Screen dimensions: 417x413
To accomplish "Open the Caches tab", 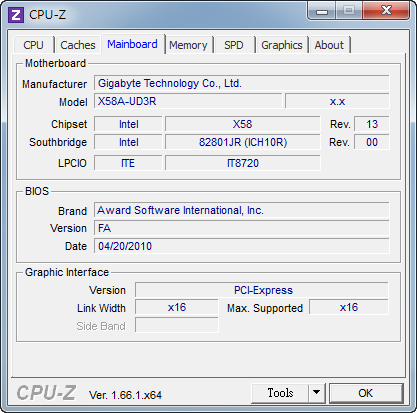I will 78,45.
